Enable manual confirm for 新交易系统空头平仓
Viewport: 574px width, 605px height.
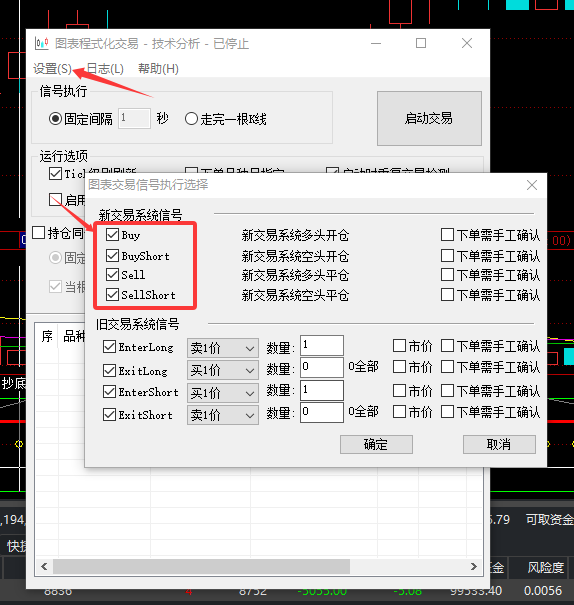447,294
